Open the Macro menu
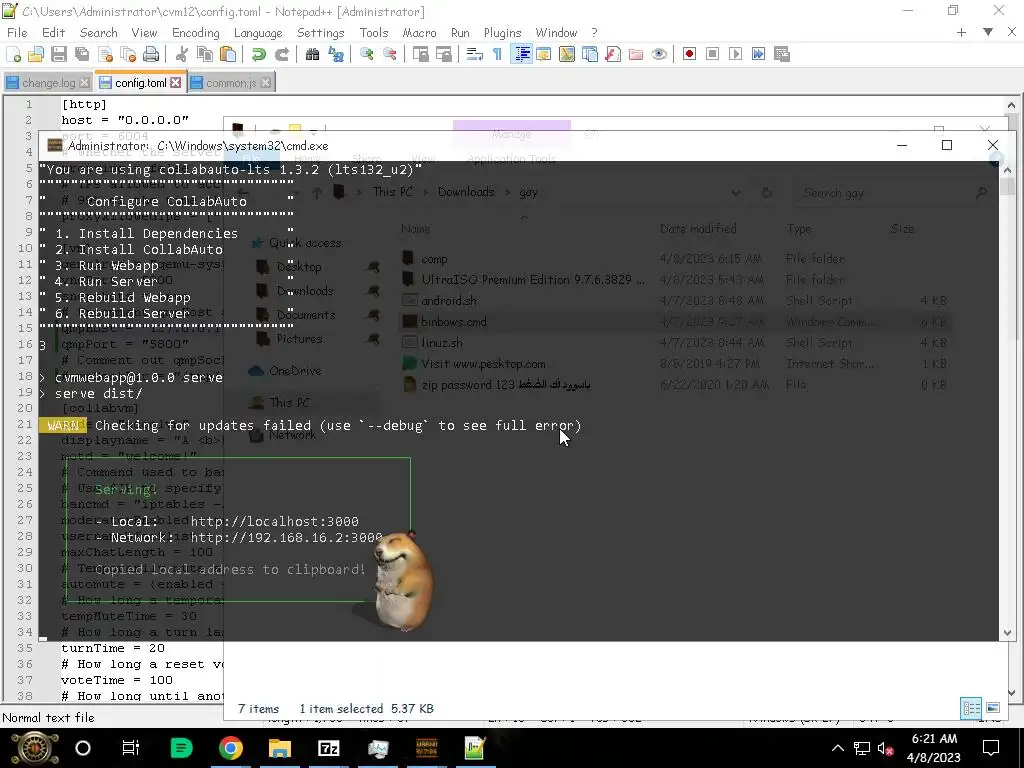 (419, 33)
